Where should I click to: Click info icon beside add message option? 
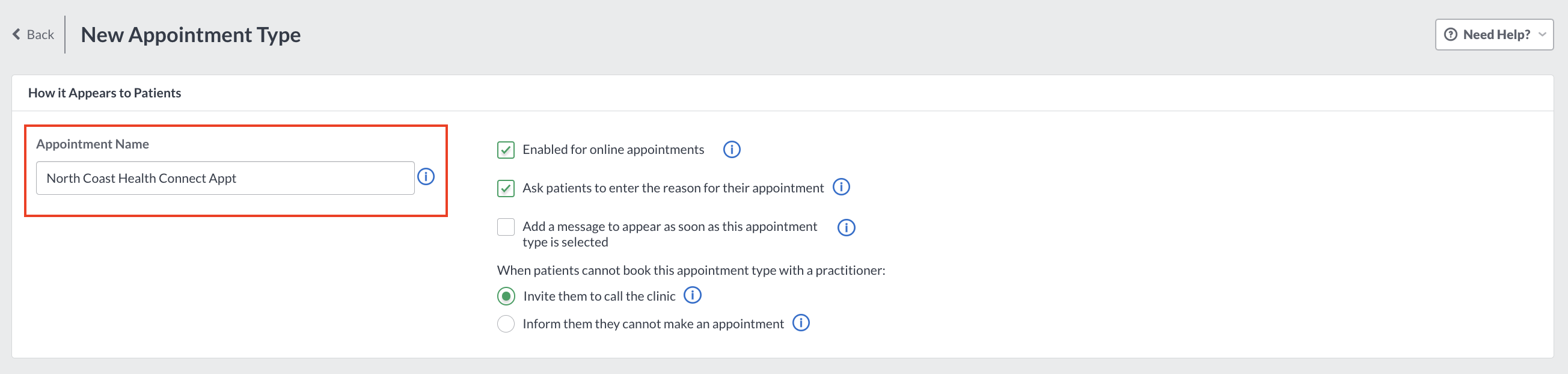coord(846,227)
